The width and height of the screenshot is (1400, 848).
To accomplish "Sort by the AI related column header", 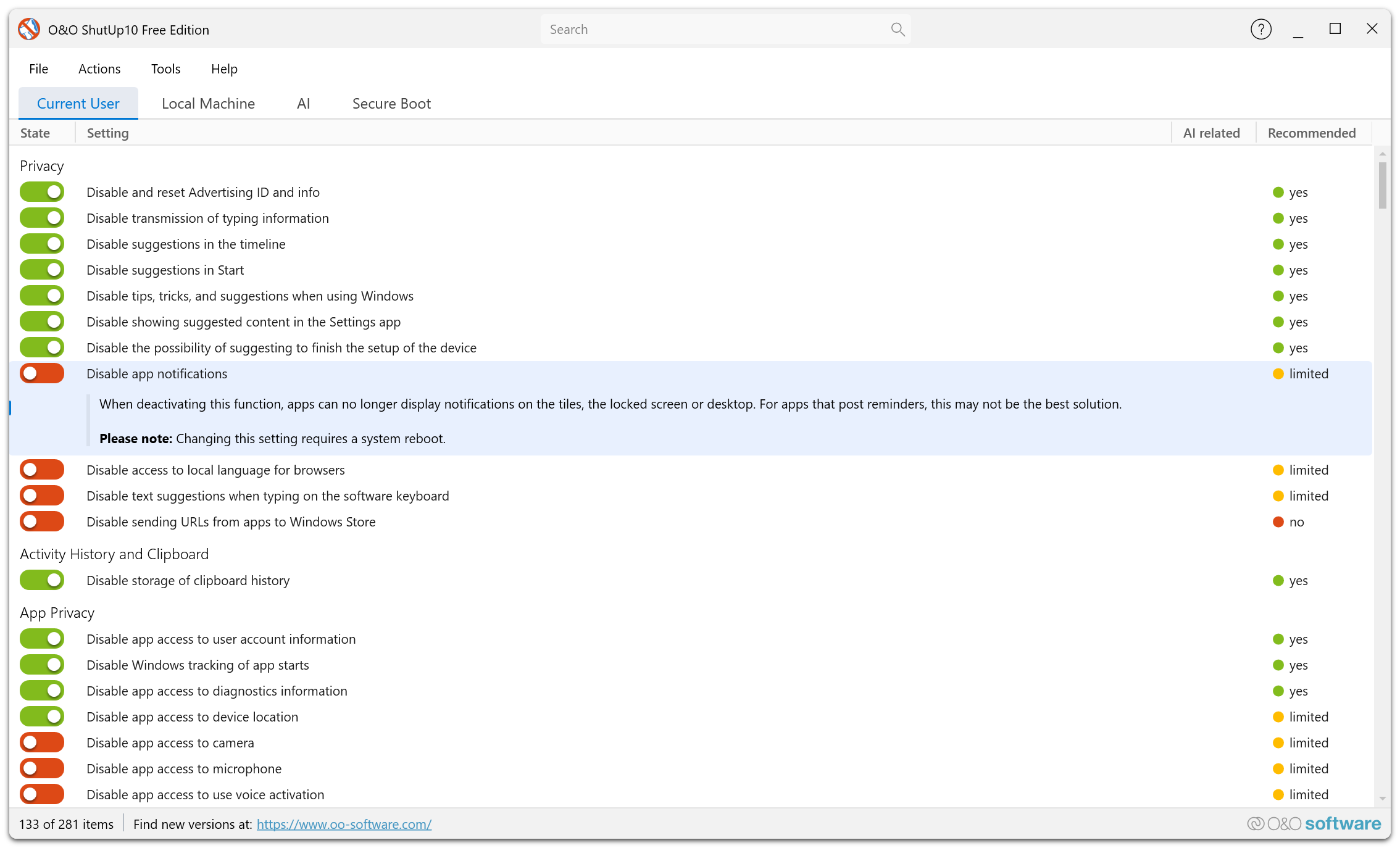I will [1213, 133].
